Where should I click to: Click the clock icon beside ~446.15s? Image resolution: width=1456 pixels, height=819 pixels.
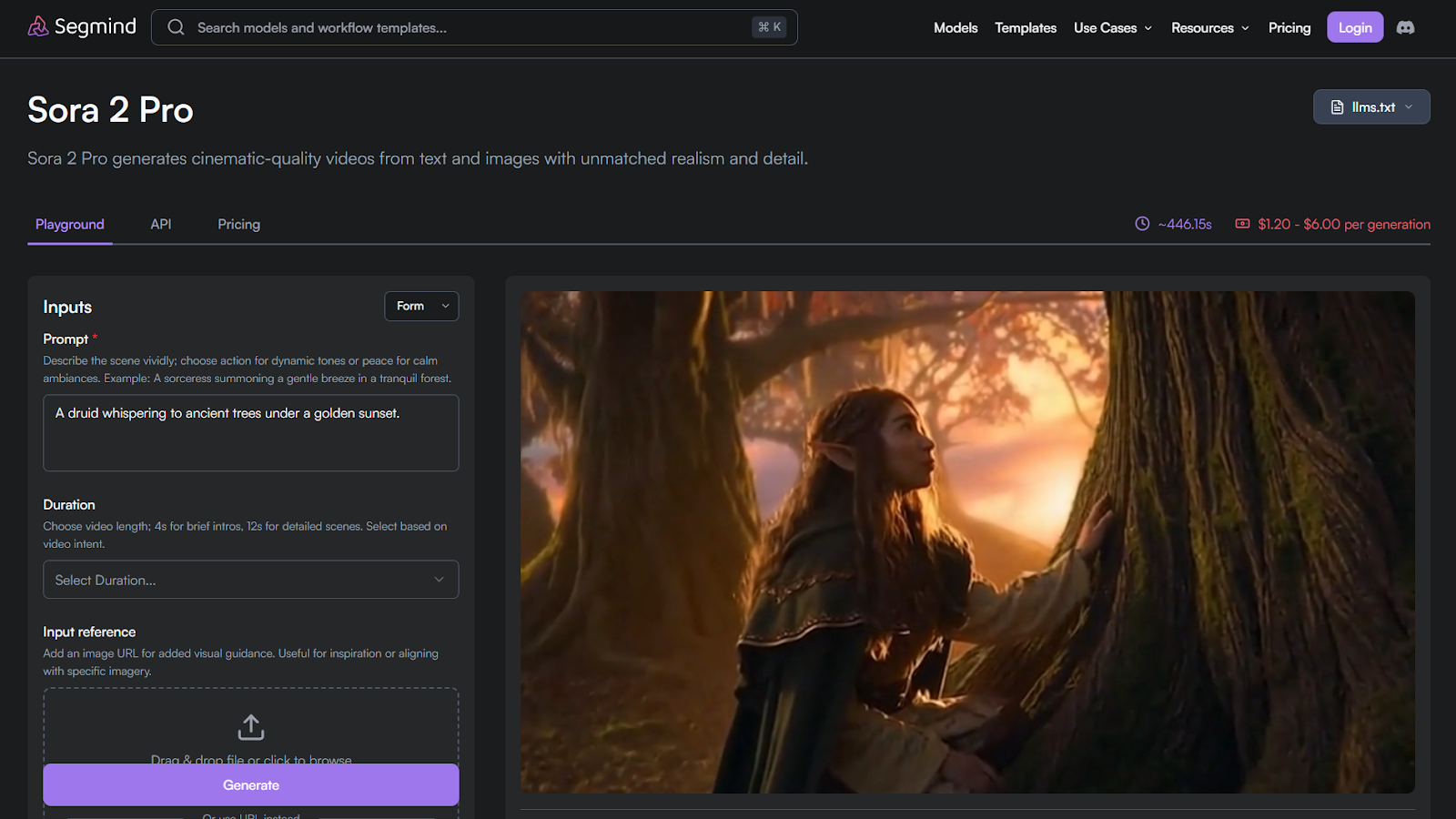point(1142,224)
